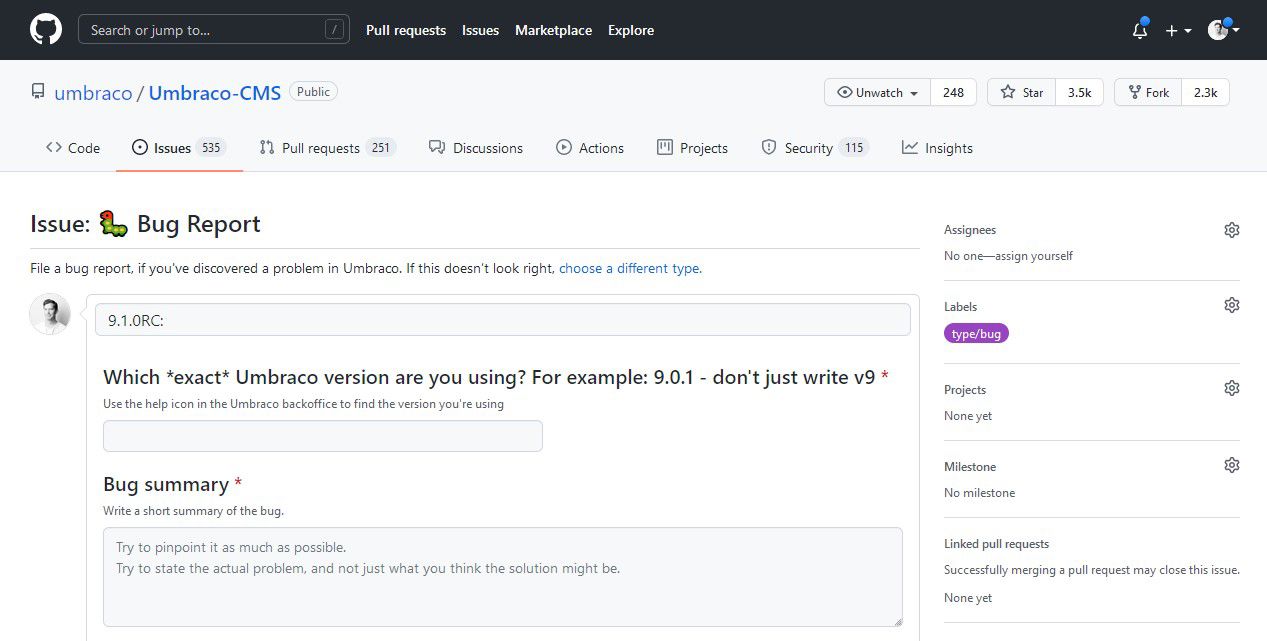View the 248 watchers count

(x=953, y=92)
